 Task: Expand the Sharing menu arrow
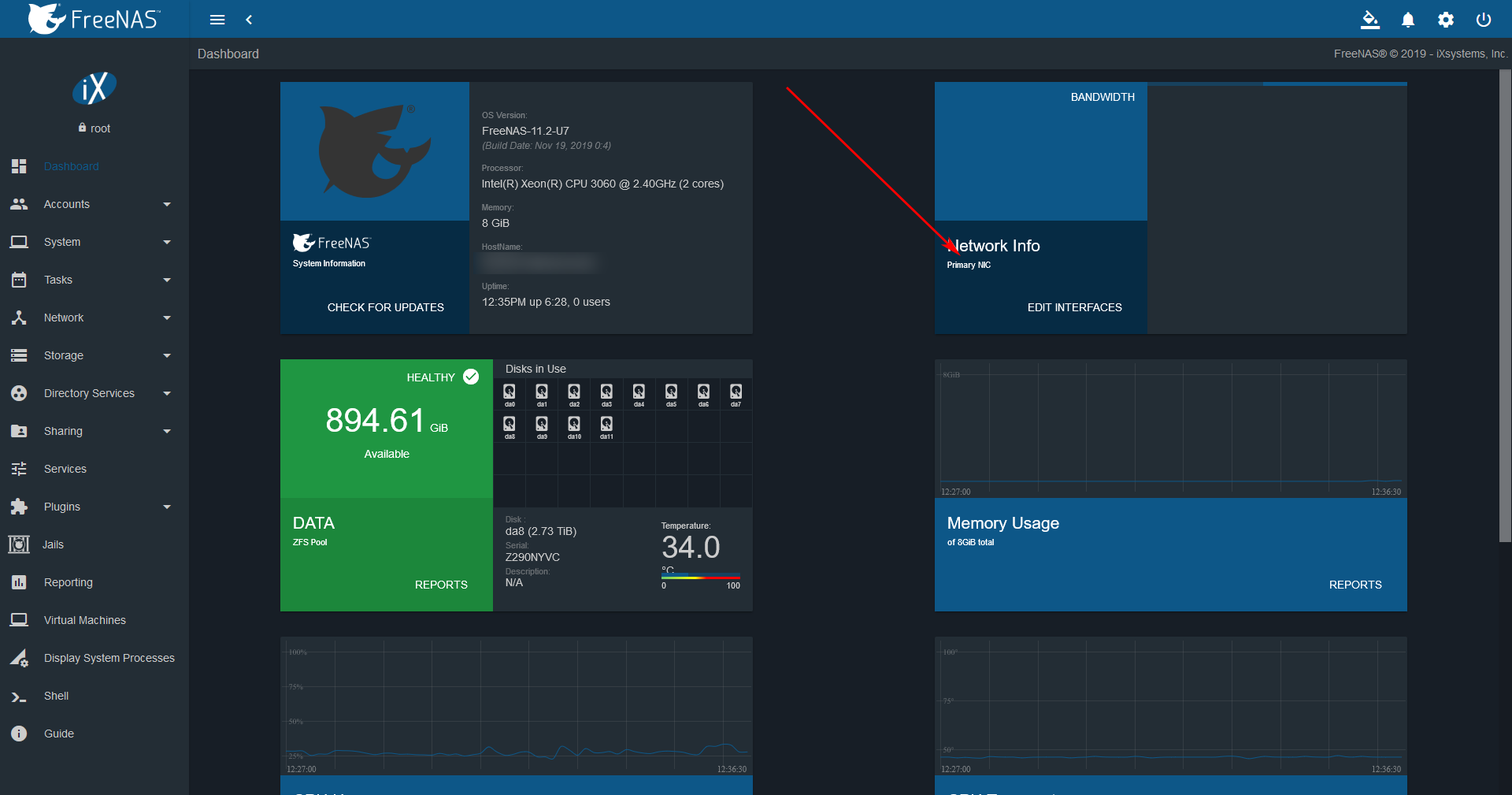pyautogui.click(x=167, y=432)
